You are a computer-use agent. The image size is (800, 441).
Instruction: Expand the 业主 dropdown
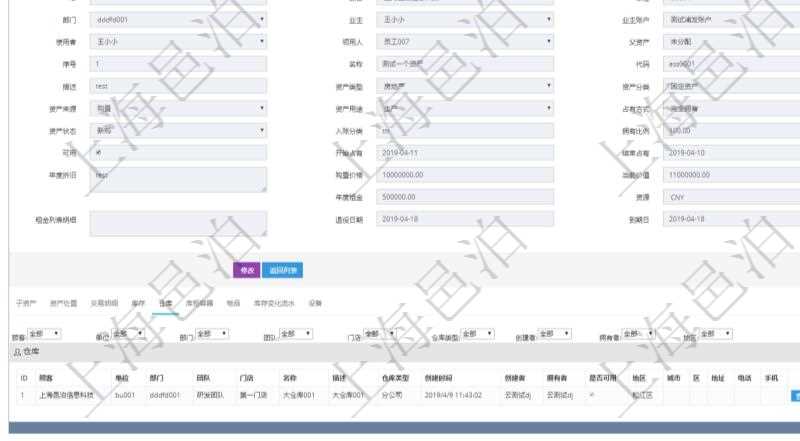point(465,19)
